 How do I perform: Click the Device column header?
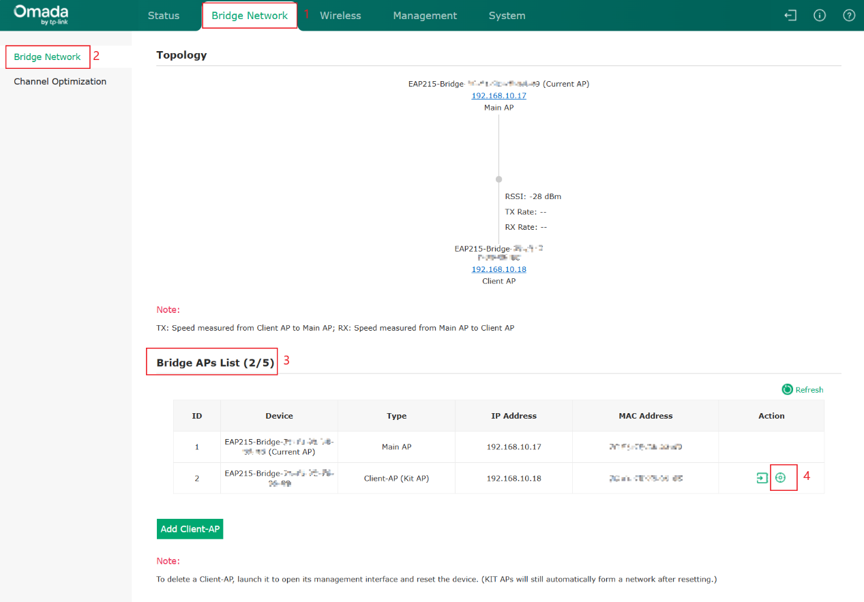point(279,416)
